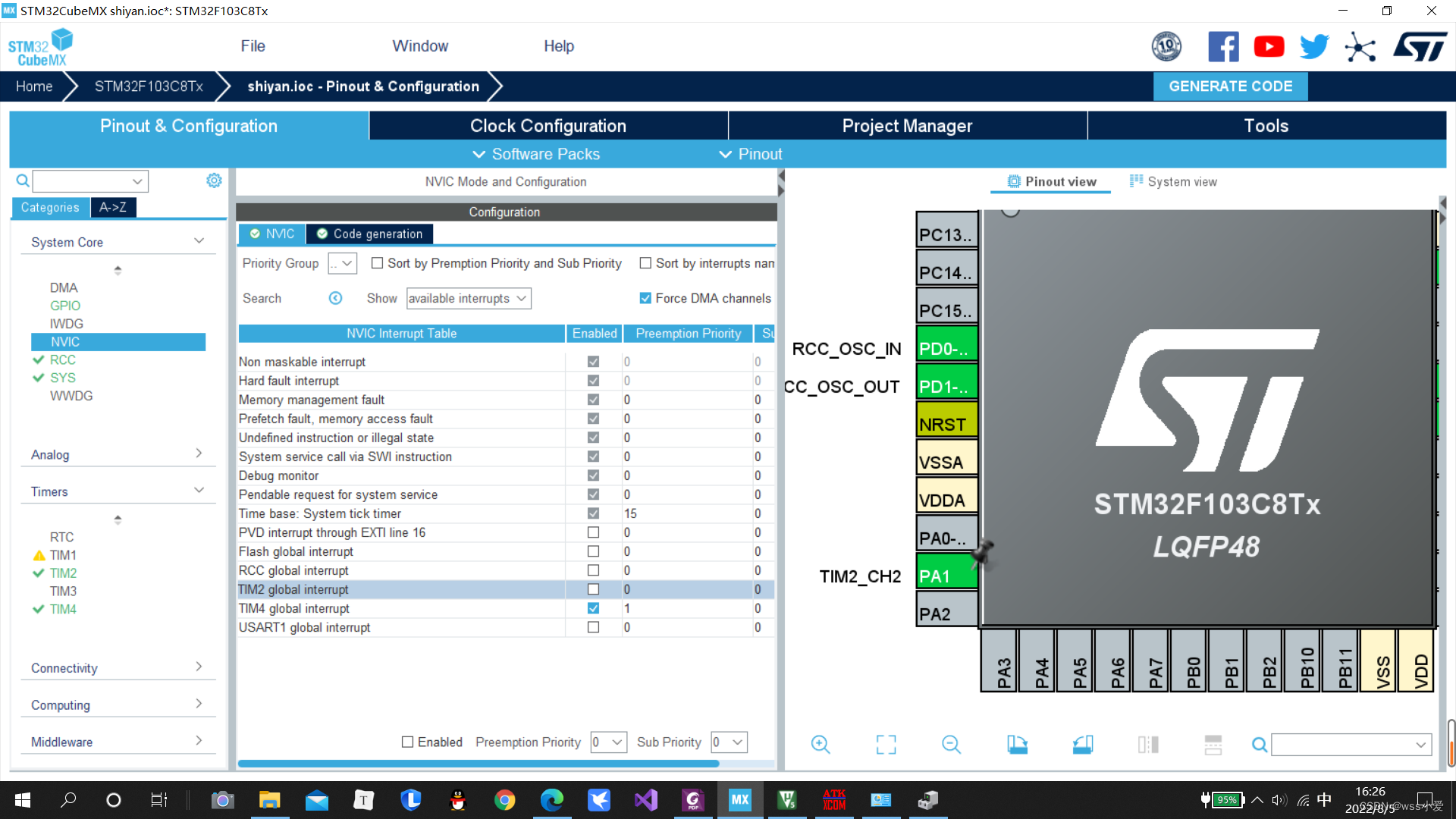Viewport: 1456px width, 819px height.
Task: Click the category search magnifier icon
Action: 23,180
